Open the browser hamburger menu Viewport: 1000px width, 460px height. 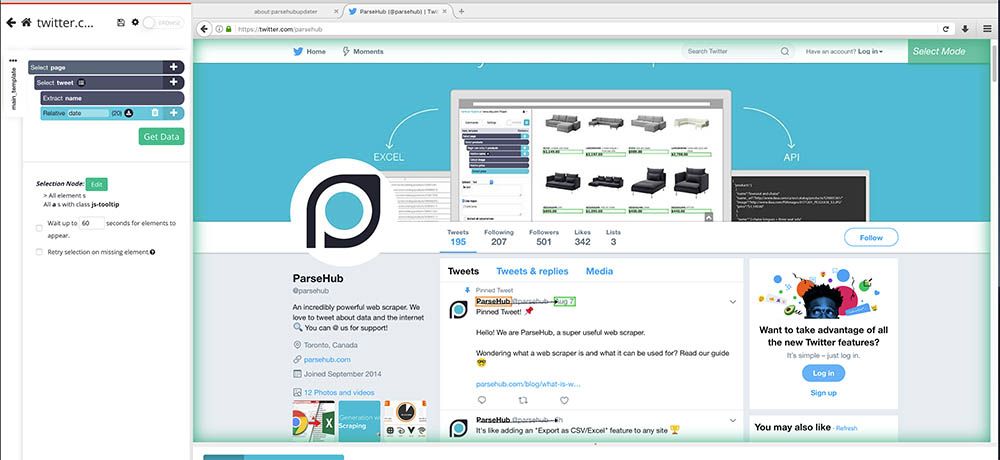point(987,29)
